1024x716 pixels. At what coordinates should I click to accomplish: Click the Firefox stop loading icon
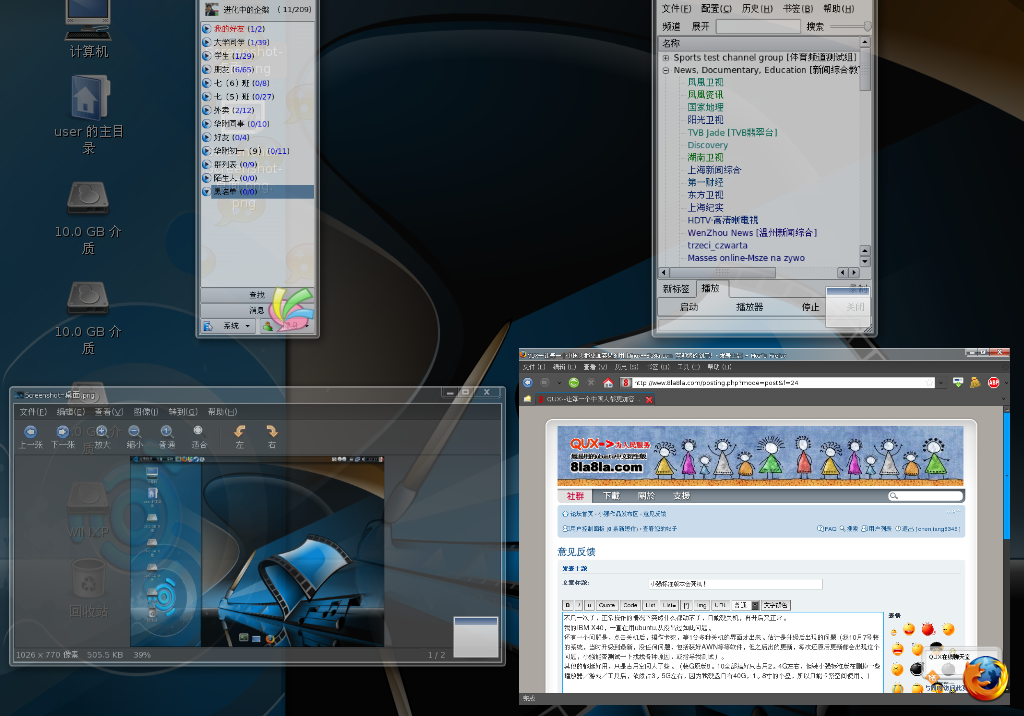591,383
